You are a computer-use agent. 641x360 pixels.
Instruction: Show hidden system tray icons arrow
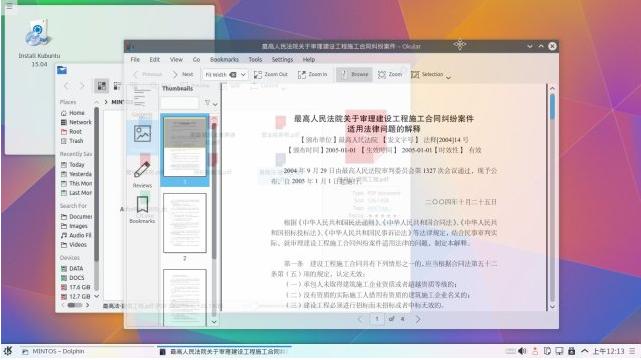coord(585,351)
